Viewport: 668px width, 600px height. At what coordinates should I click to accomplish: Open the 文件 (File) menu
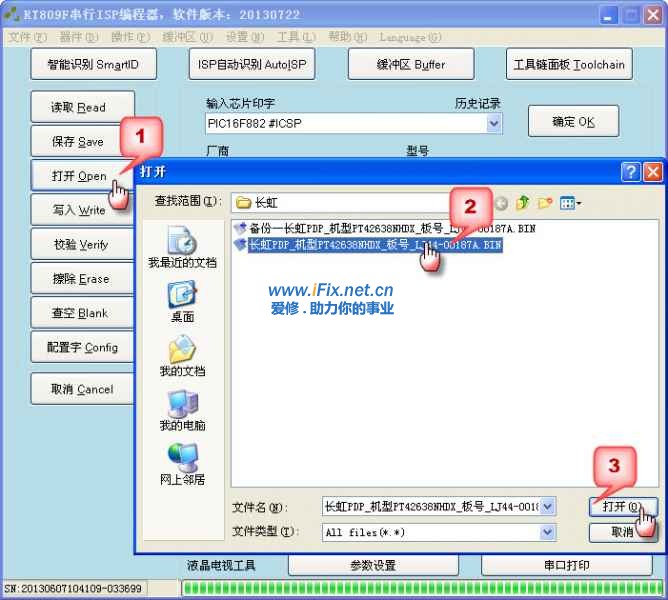tap(27, 38)
